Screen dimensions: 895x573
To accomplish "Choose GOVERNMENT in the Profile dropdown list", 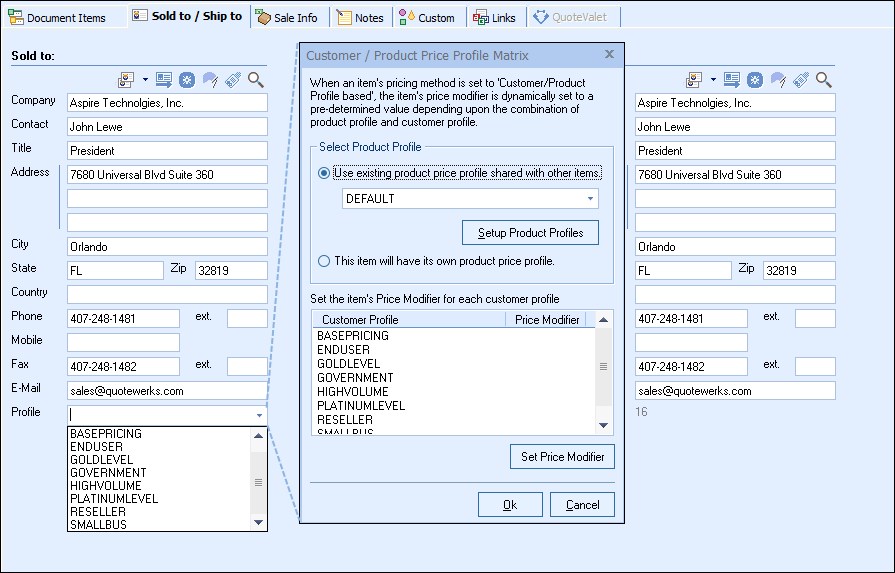I will point(108,473).
